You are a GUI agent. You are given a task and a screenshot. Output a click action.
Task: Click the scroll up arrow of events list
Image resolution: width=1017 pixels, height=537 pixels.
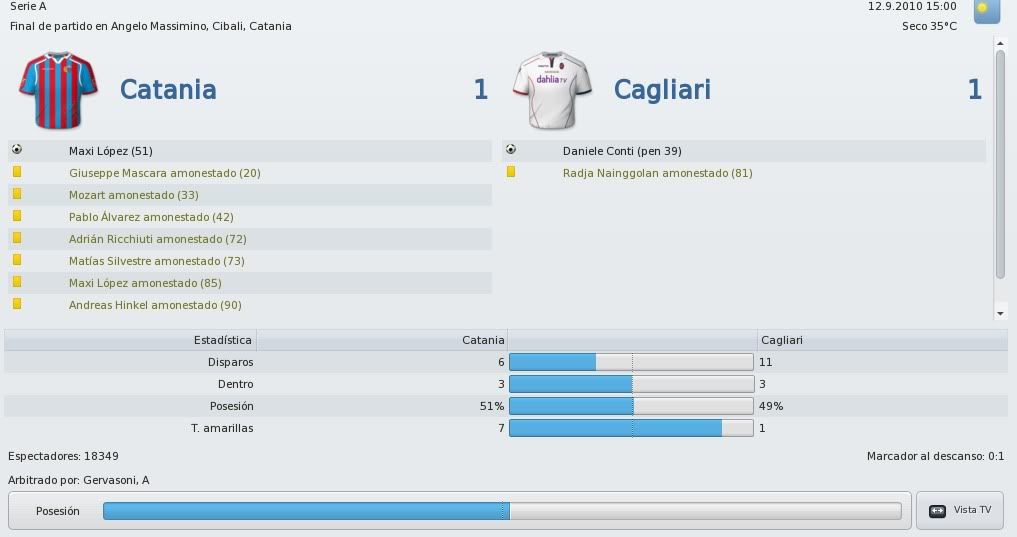pos(1000,43)
